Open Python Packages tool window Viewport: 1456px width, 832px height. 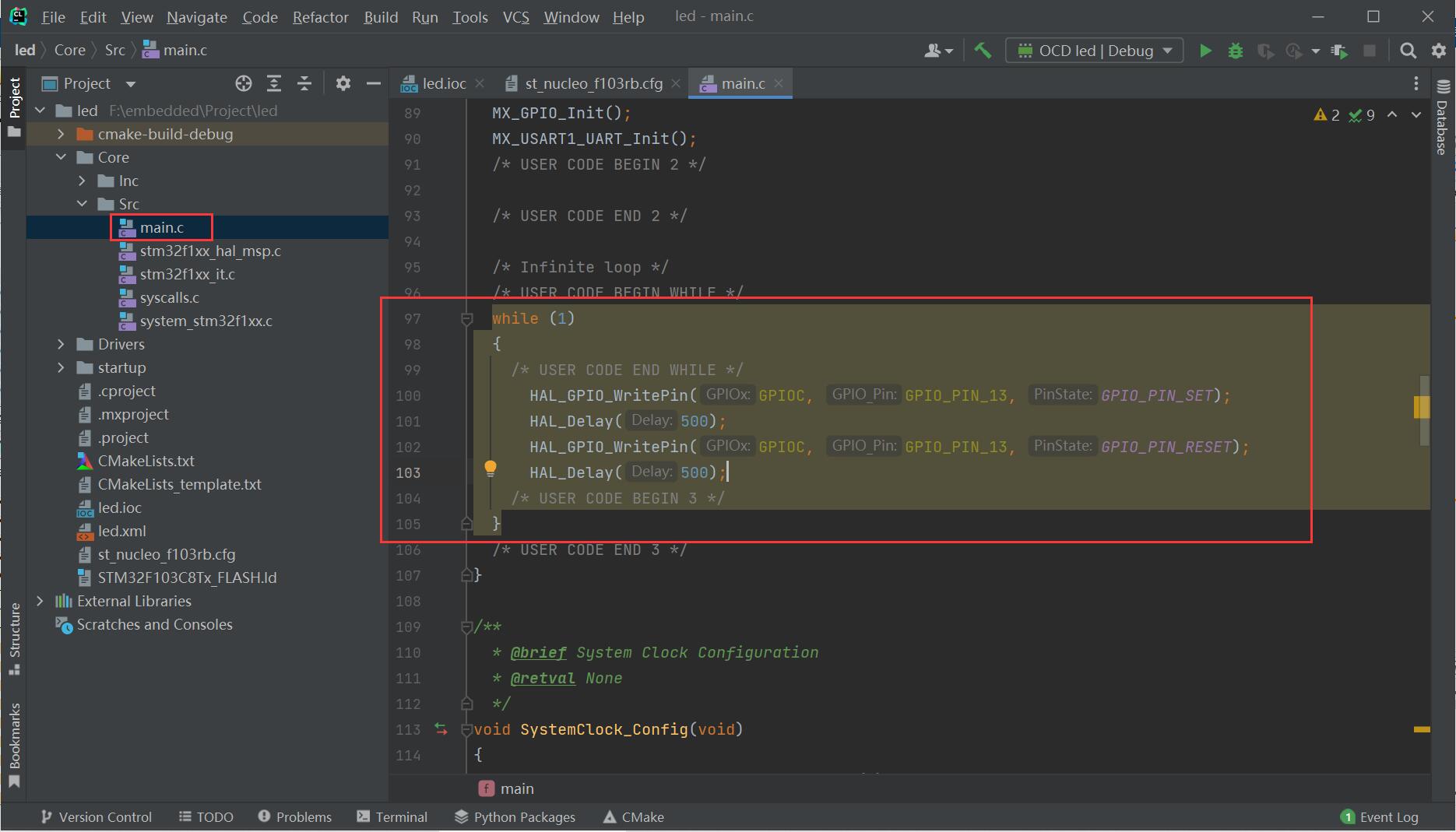pos(515,816)
